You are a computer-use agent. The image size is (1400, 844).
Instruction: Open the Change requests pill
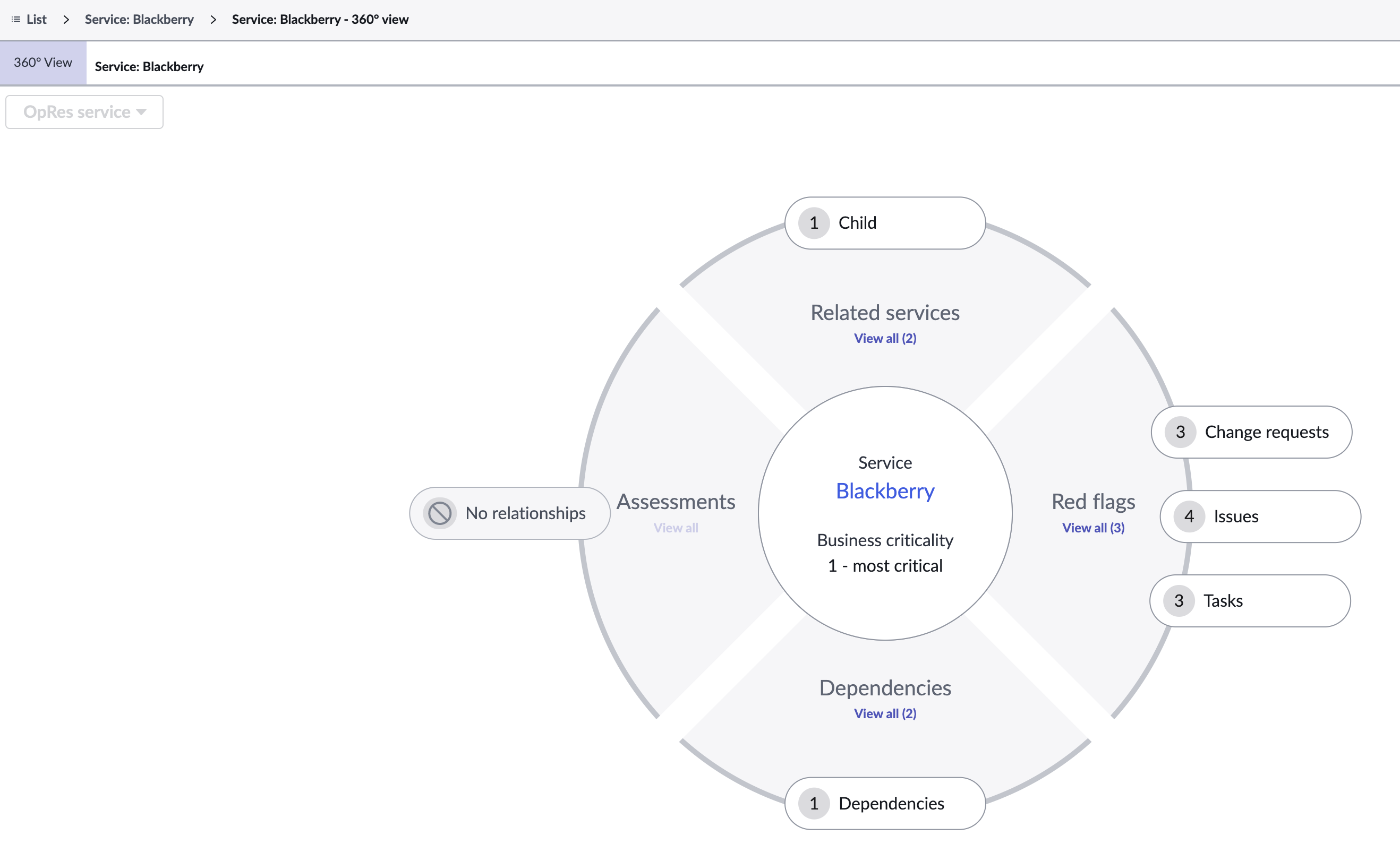coord(1252,432)
